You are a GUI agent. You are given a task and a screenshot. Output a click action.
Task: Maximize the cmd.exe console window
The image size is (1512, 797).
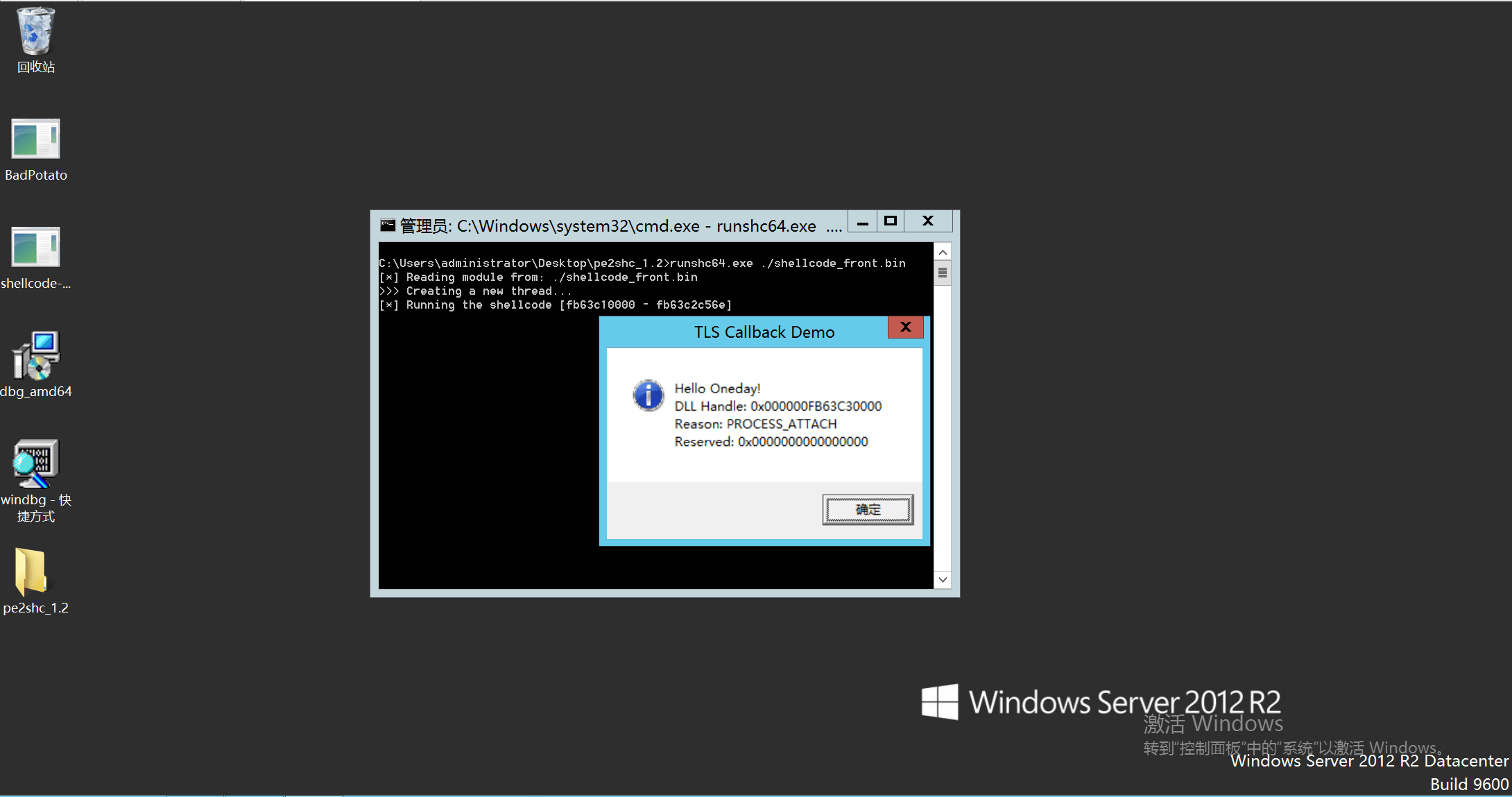point(891,221)
